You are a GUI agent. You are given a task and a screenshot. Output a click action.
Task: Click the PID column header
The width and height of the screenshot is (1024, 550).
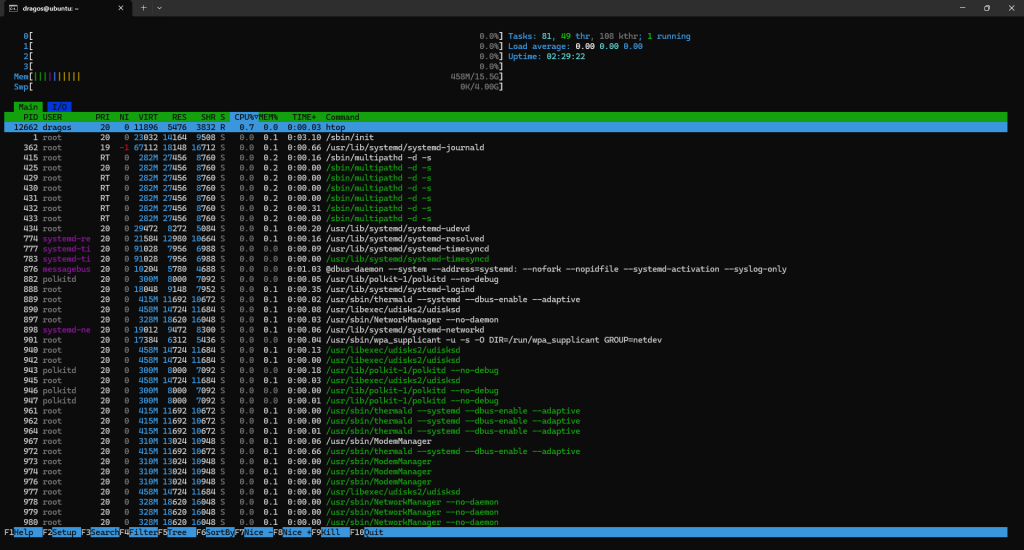(x=30, y=117)
